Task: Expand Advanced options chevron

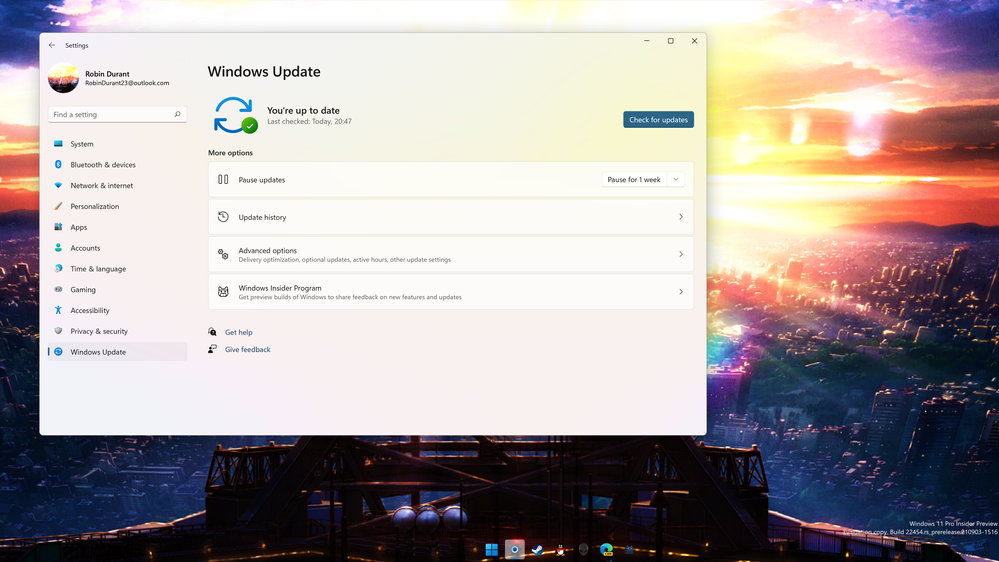Action: tap(680, 254)
